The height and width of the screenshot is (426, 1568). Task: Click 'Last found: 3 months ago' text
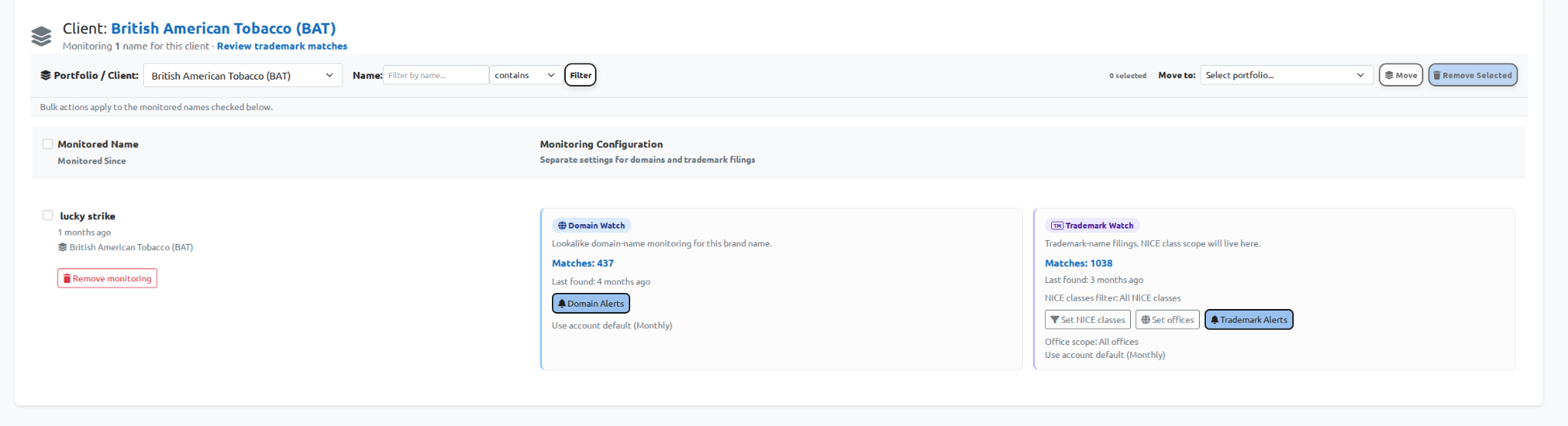click(1094, 280)
